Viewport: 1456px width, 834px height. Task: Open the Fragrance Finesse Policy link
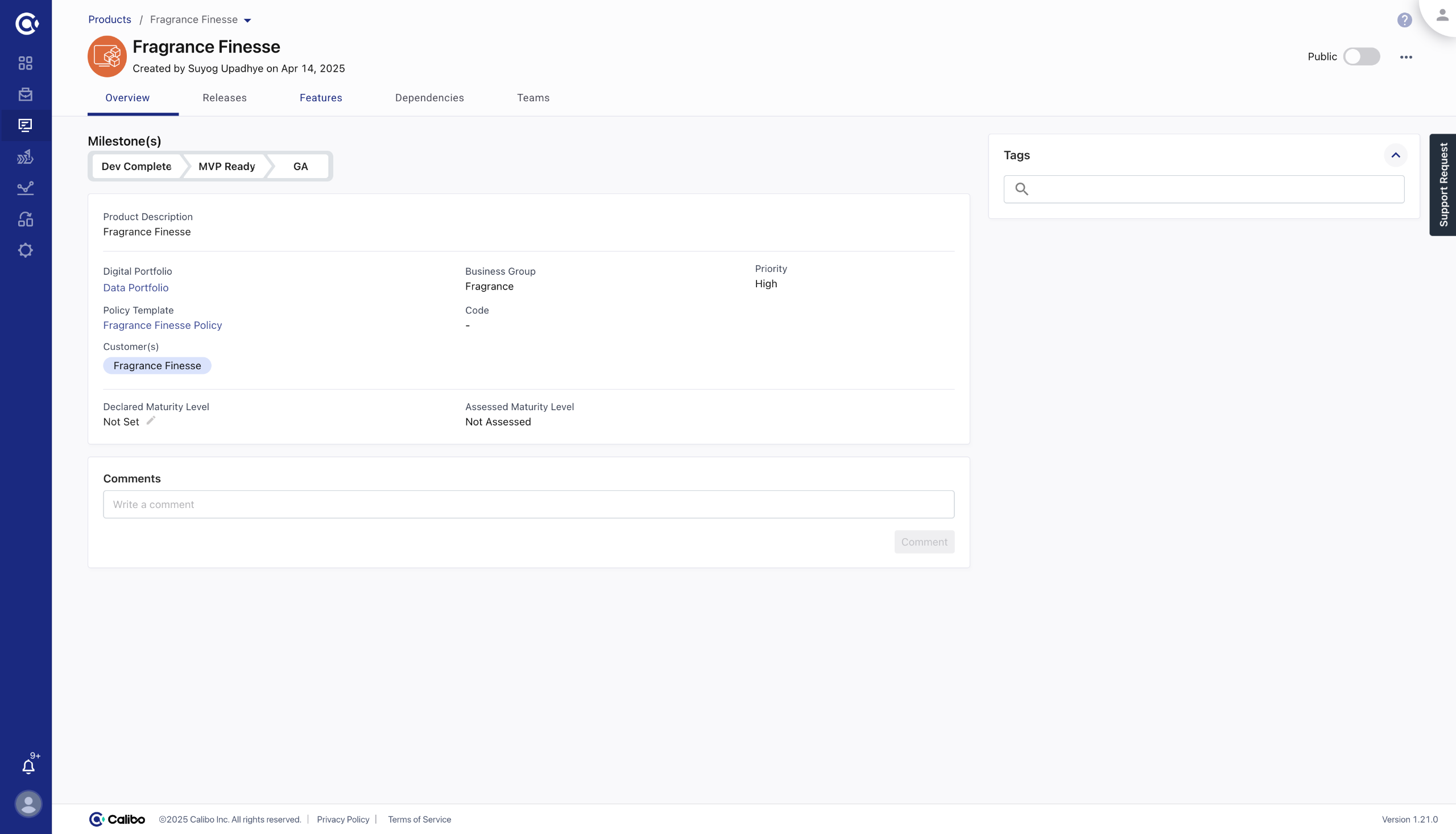162,325
